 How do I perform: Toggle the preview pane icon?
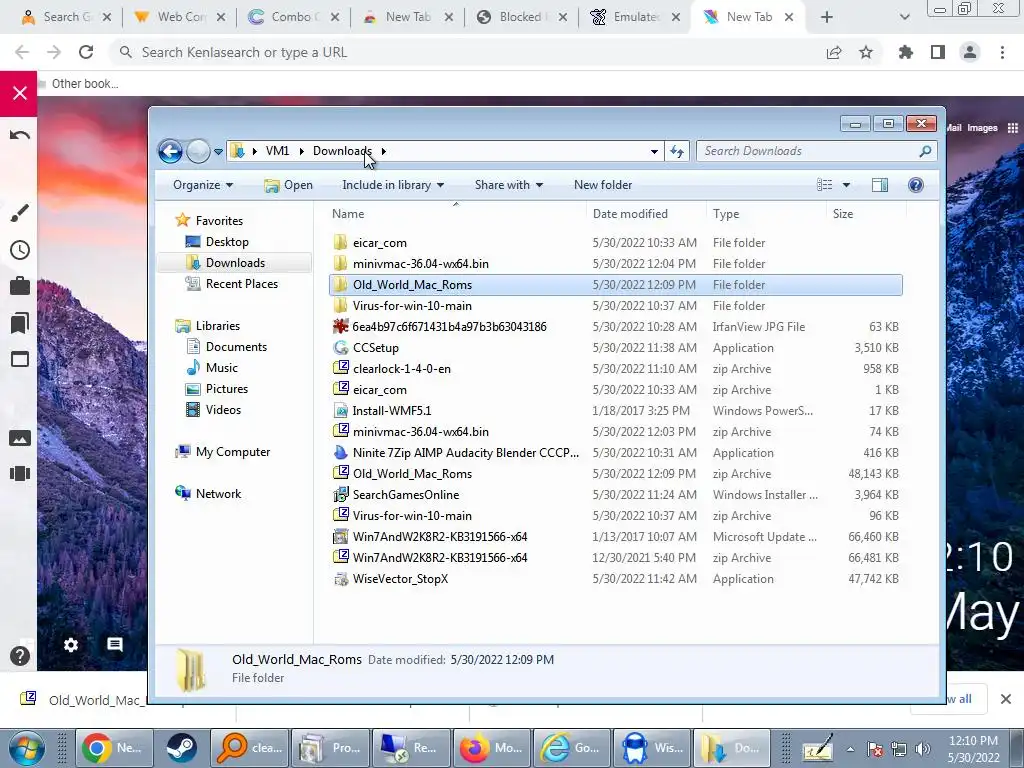[880, 185]
